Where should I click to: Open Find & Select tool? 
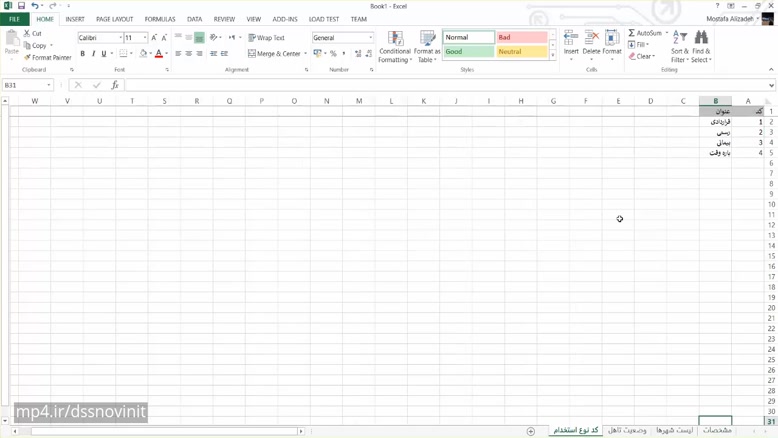701,47
